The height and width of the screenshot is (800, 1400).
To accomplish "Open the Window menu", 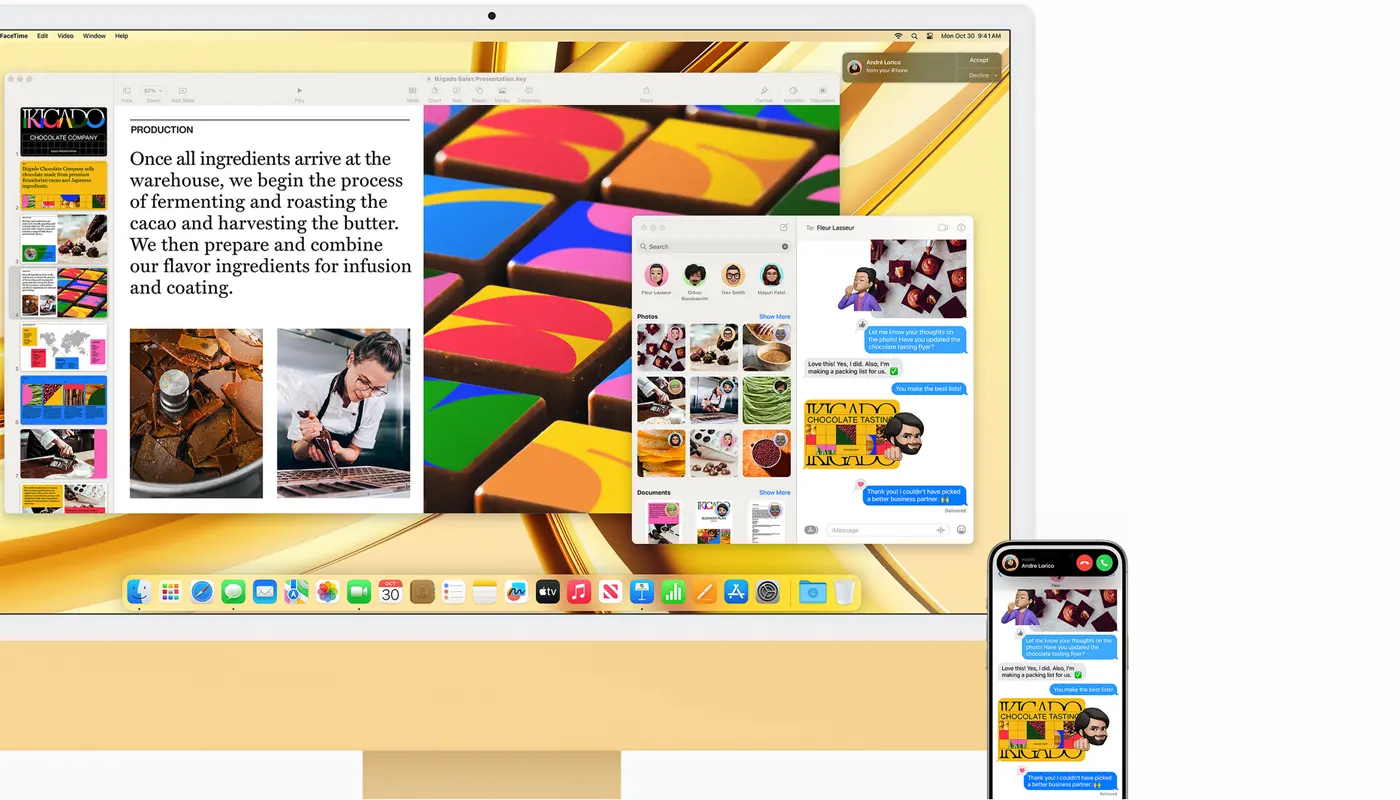I will [x=94, y=36].
